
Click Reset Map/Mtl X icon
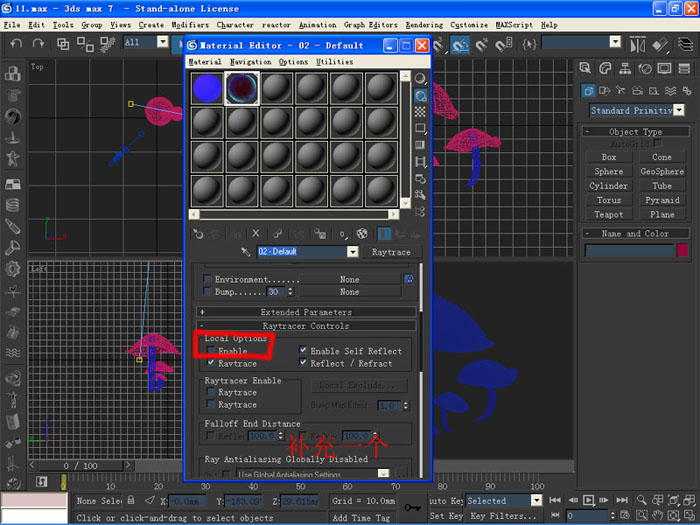point(255,233)
